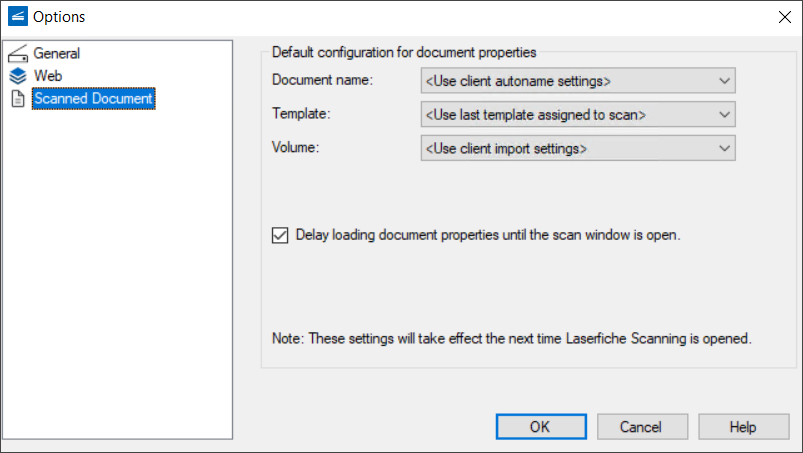Click the 'Document name:' label
This screenshot has height=453, width=803.
323,80
